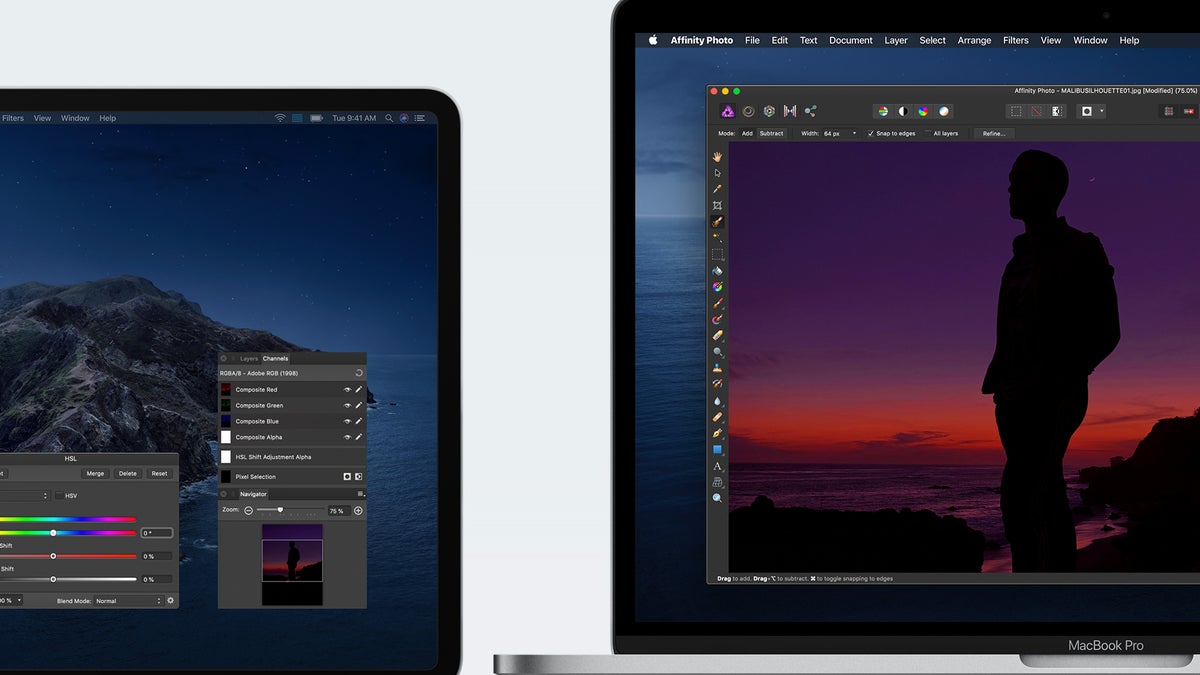The width and height of the screenshot is (1200, 675).
Task: Open the Navigator panel options menu
Action: pos(360,494)
